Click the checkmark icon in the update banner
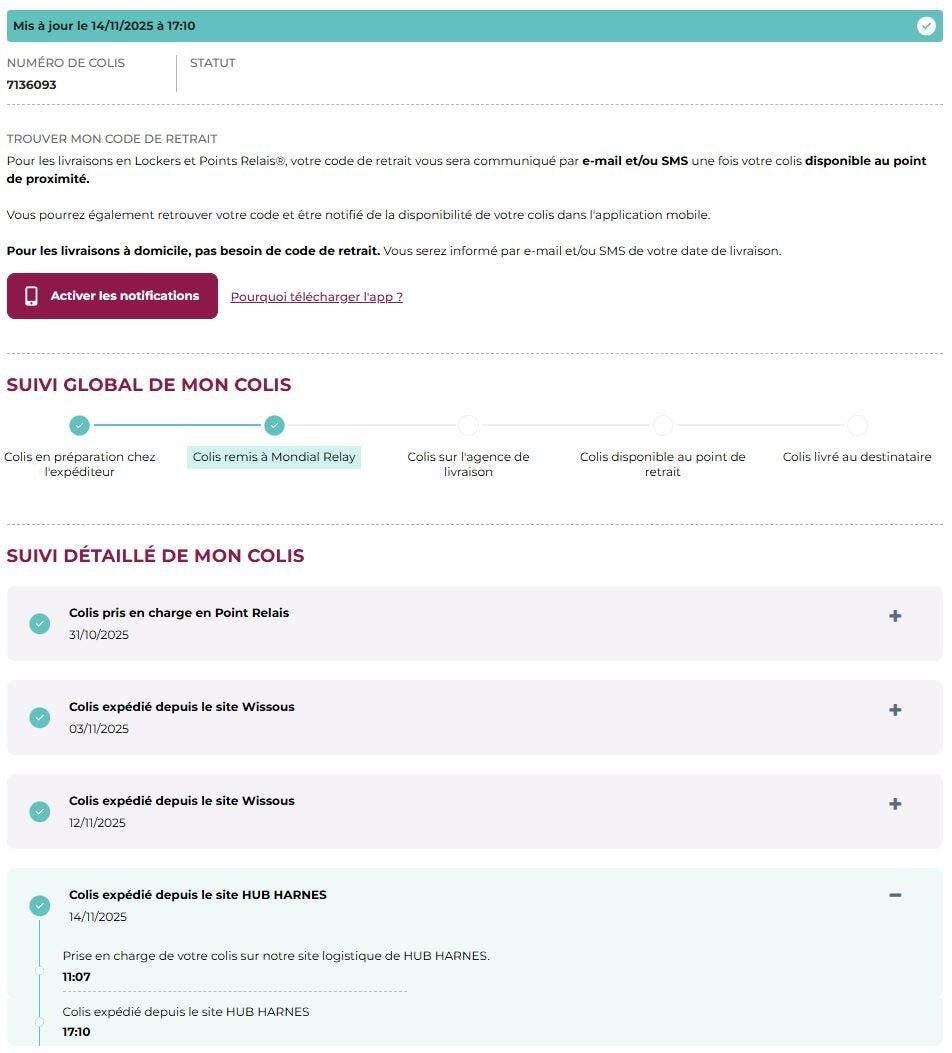Screen dimensions: 952x1053 [x=926, y=26]
